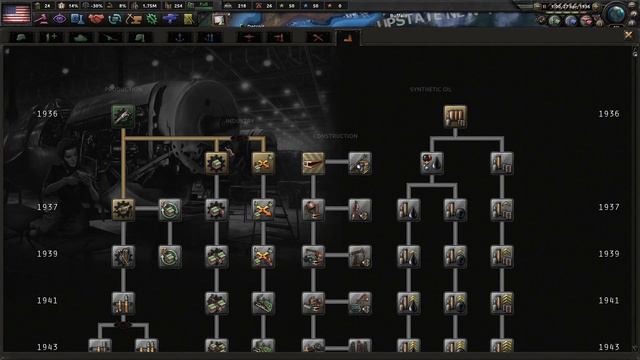Open Construction with the crane icon

[x=133, y=19]
